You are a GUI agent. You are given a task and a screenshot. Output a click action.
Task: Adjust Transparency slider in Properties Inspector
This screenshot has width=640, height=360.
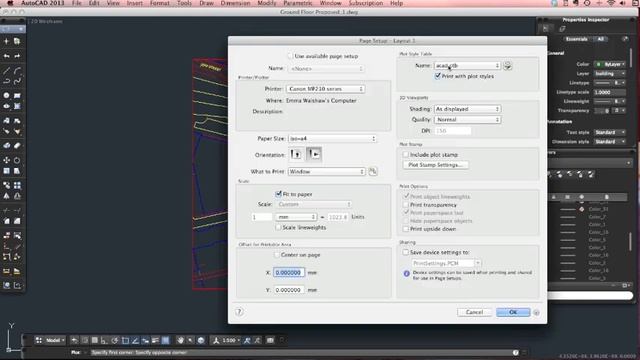pos(602,111)
